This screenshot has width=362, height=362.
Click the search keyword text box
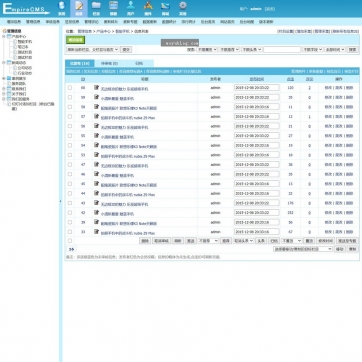click(282, 49)
